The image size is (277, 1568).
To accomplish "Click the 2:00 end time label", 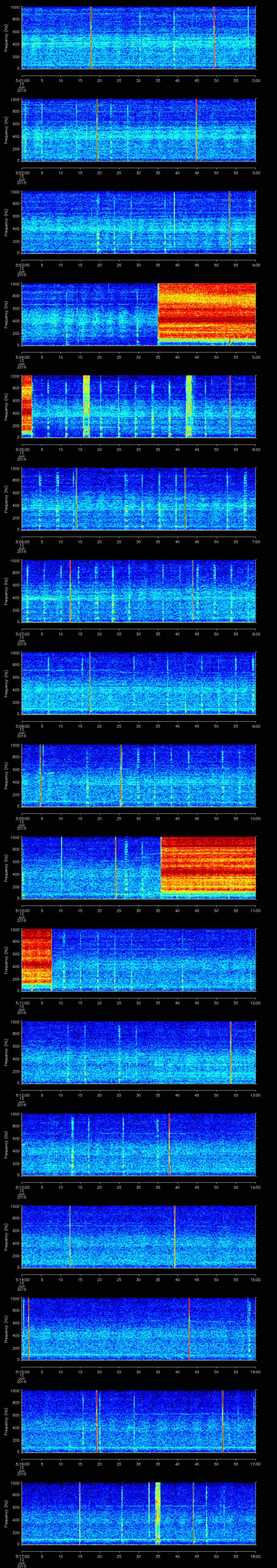I will (256, 80).
